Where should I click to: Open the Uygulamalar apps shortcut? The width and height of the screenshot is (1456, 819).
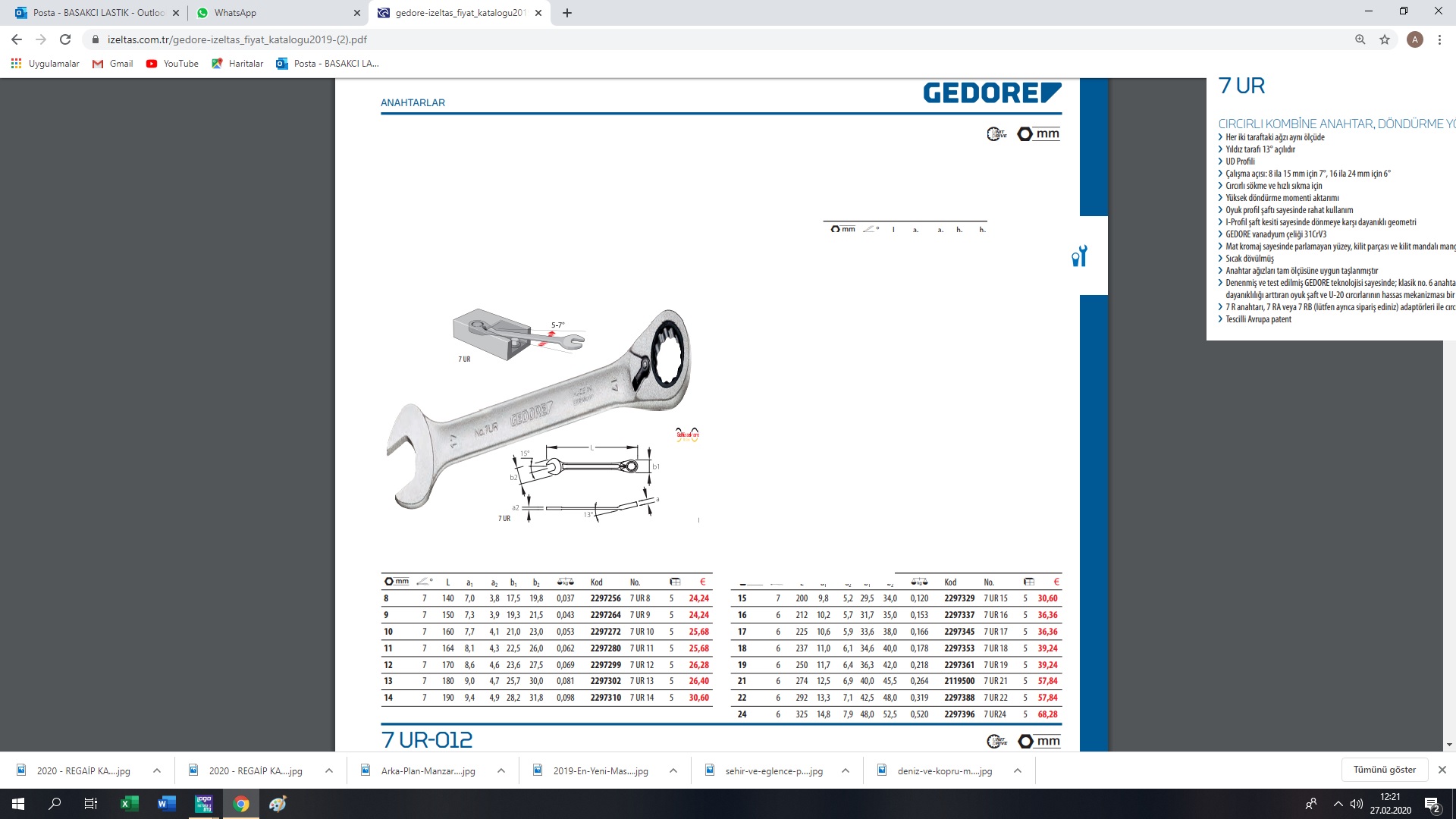[45, 64]
